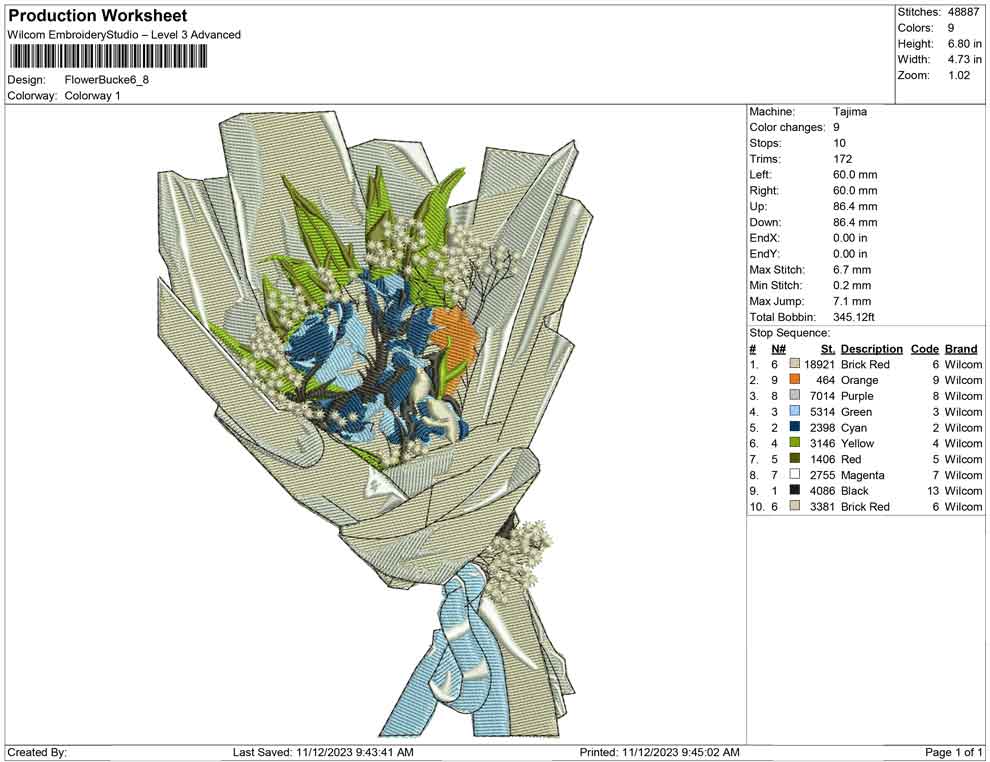Image resolution: width=990 pixels, height=762 pixels.
Task: Click the EndX value '0.00 in'
Action: pyautogui.click(x=850, y=238)
